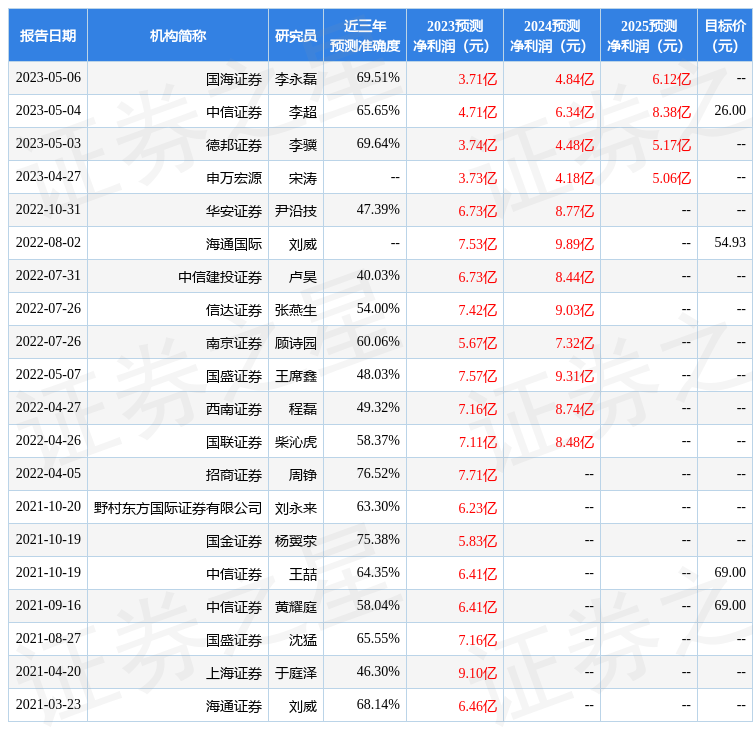
Task: Click researcher 杨翼荥
Action: [296, 541]
